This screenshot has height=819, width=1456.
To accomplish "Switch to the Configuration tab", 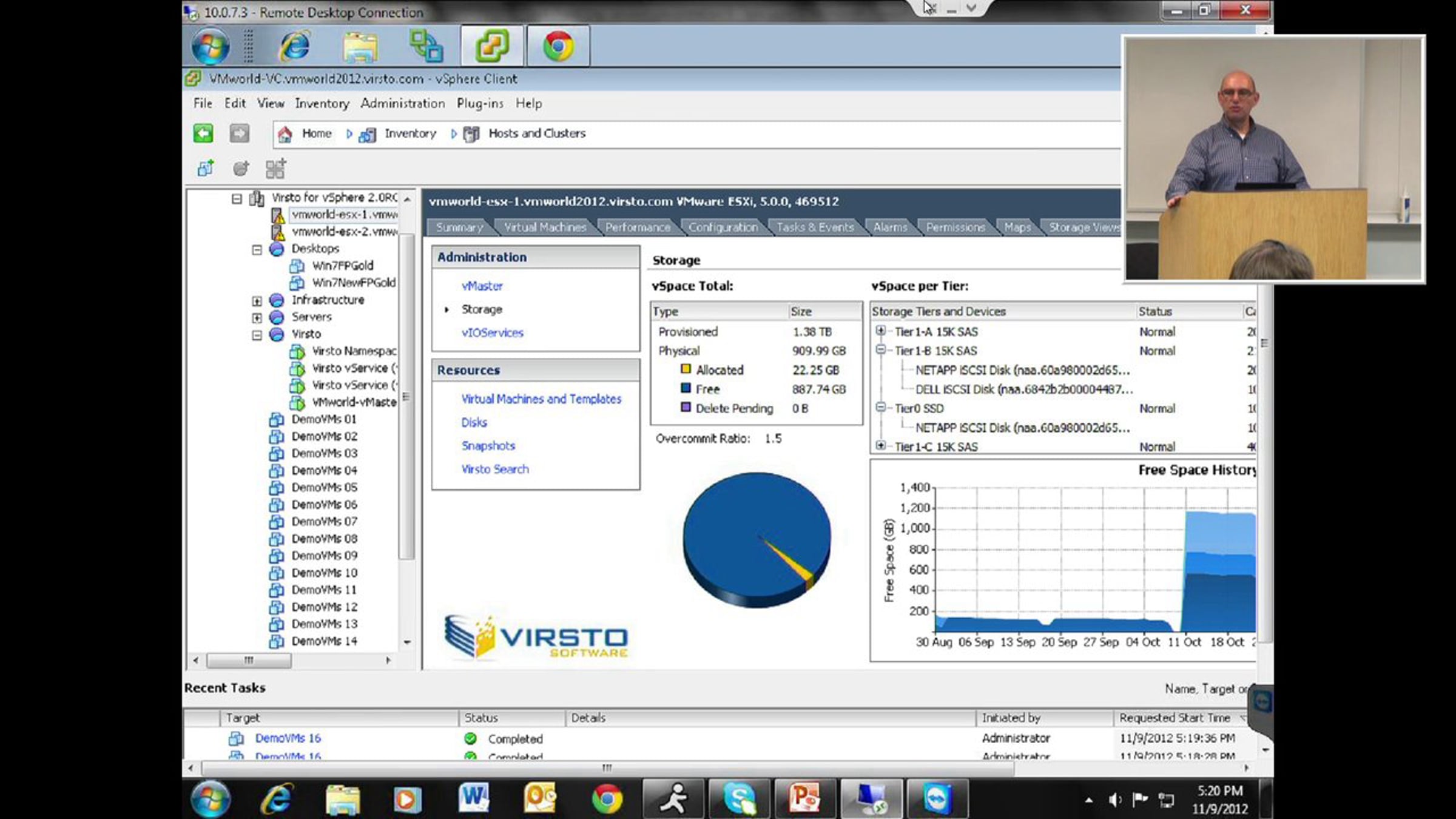I will pos(723,227).
